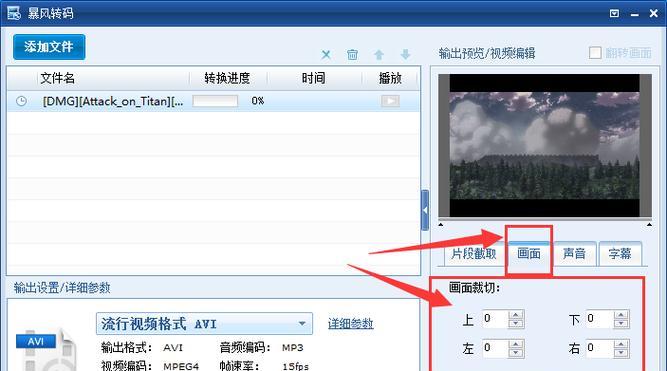
Task: Click the right trim marker under the preview
Action: click(649, 224)
